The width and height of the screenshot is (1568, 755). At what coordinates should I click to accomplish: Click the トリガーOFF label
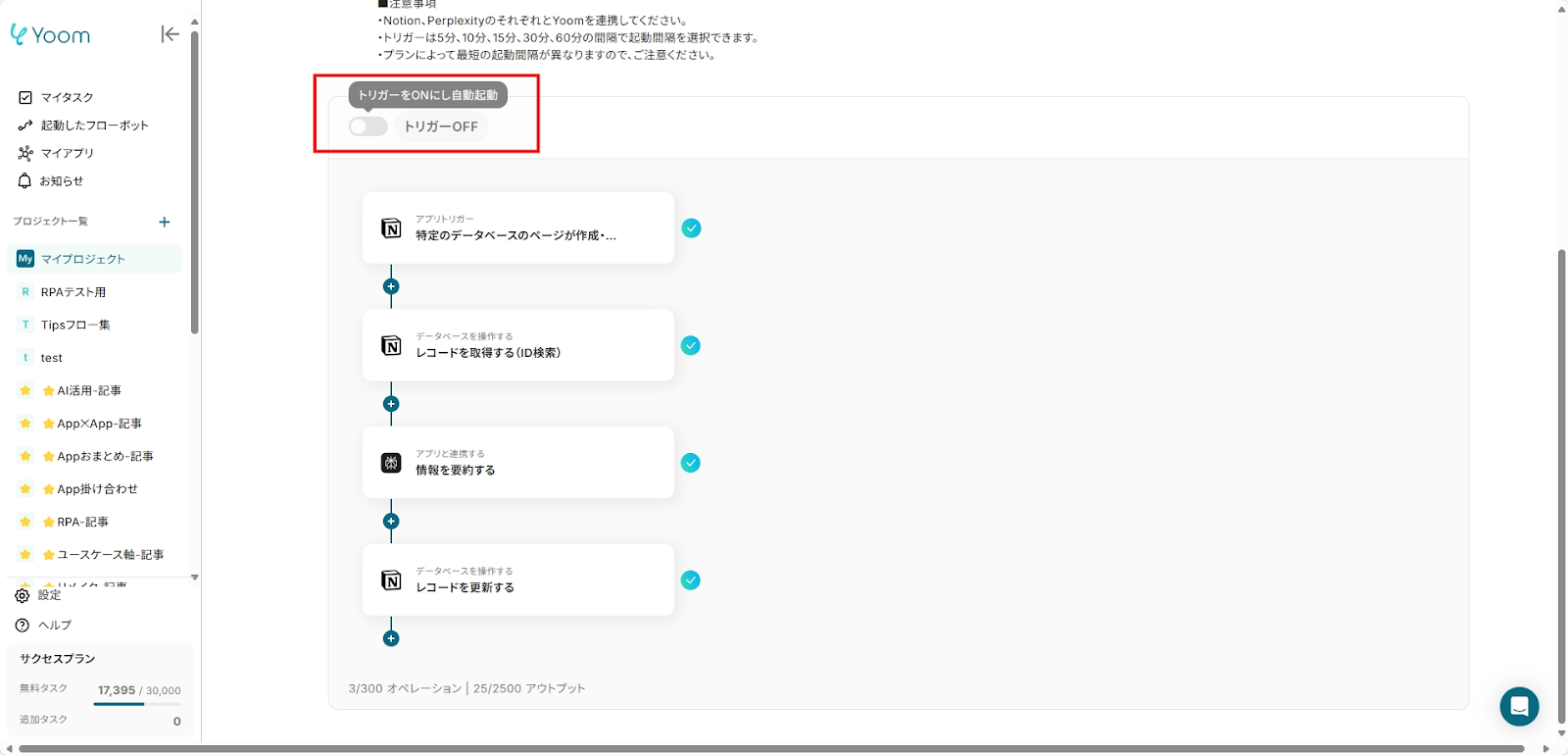click(441, 126)
